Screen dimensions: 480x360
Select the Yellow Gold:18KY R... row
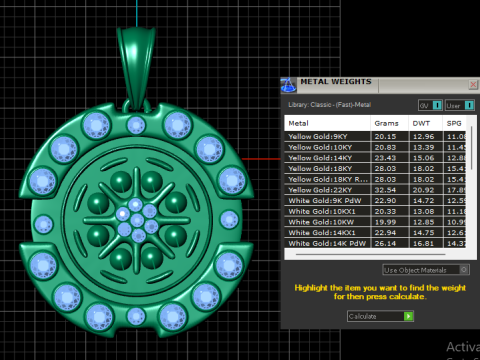(x=375, y=179)
